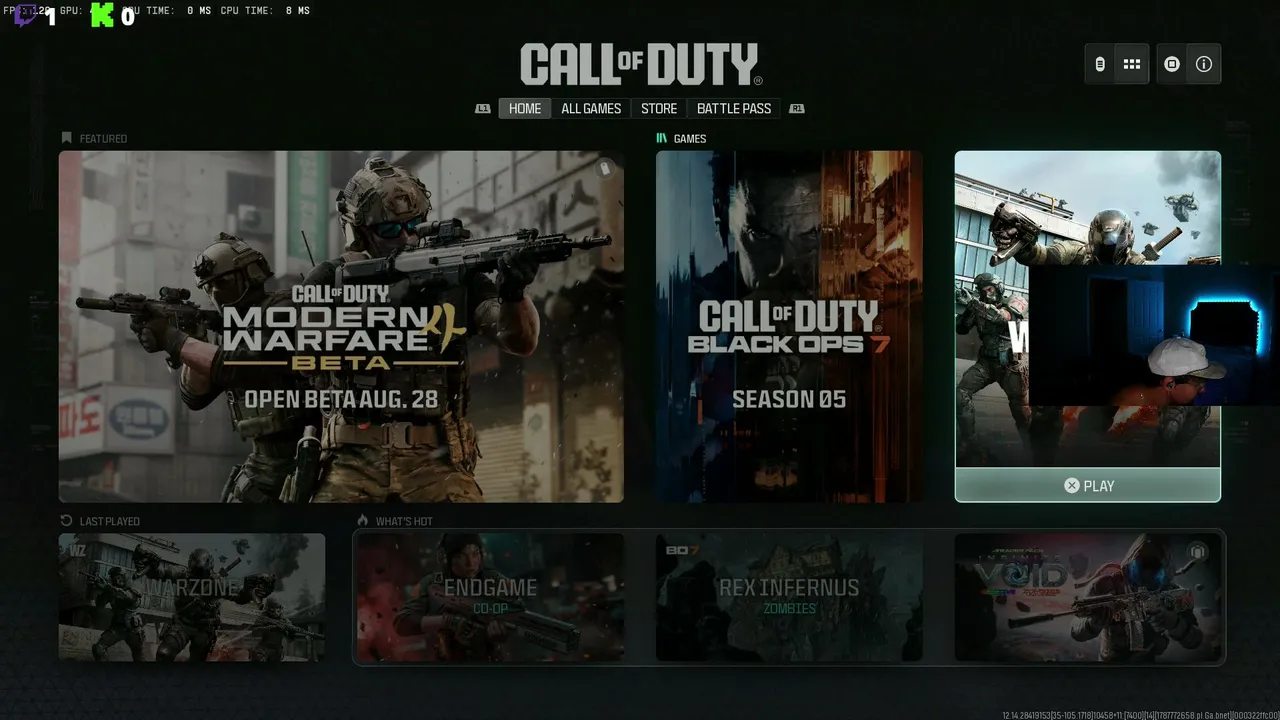
Task: Switch to the All Games tab
Action: (x=591, y=109)
